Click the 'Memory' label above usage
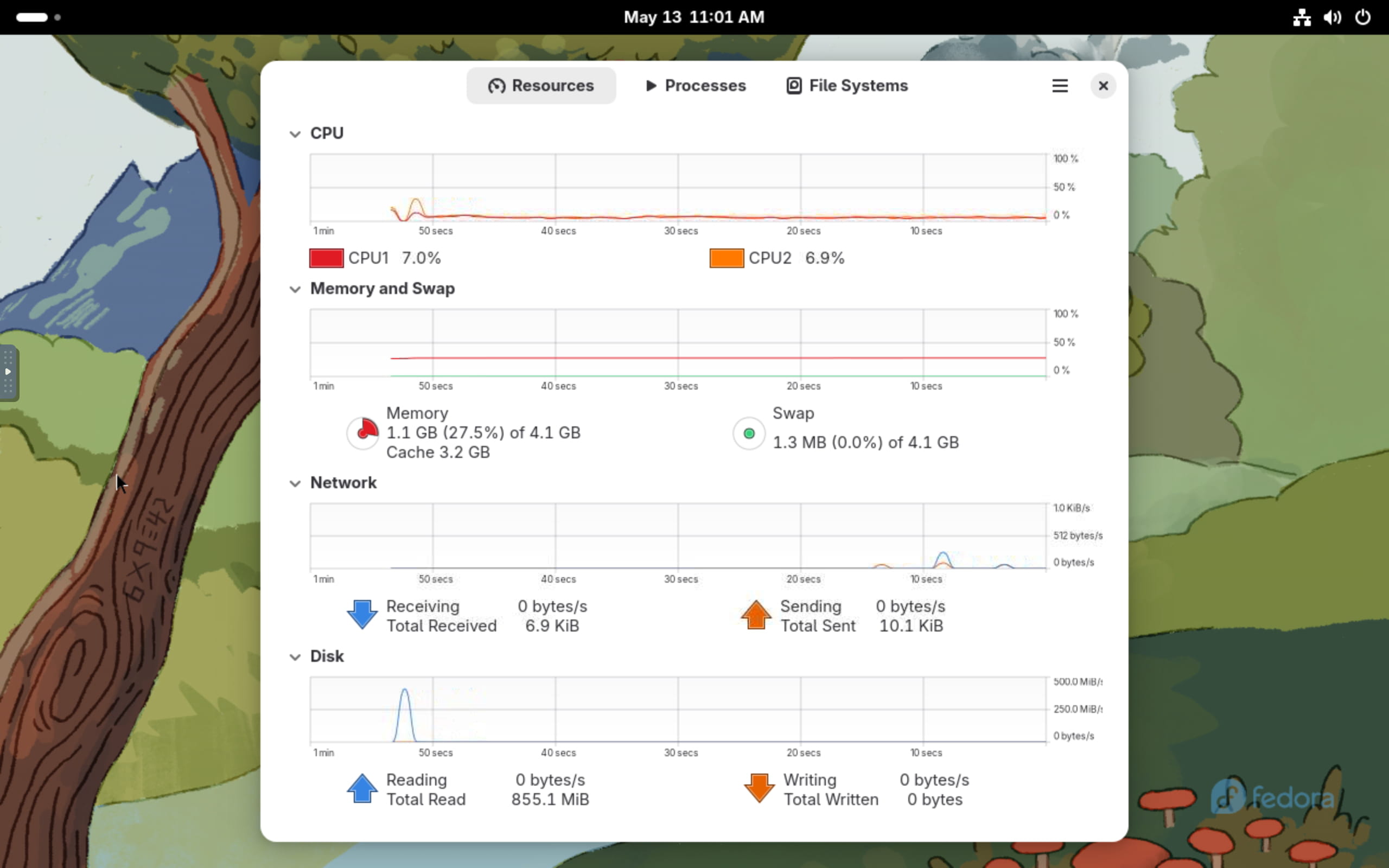1389x868 pixels. point(417,413)
